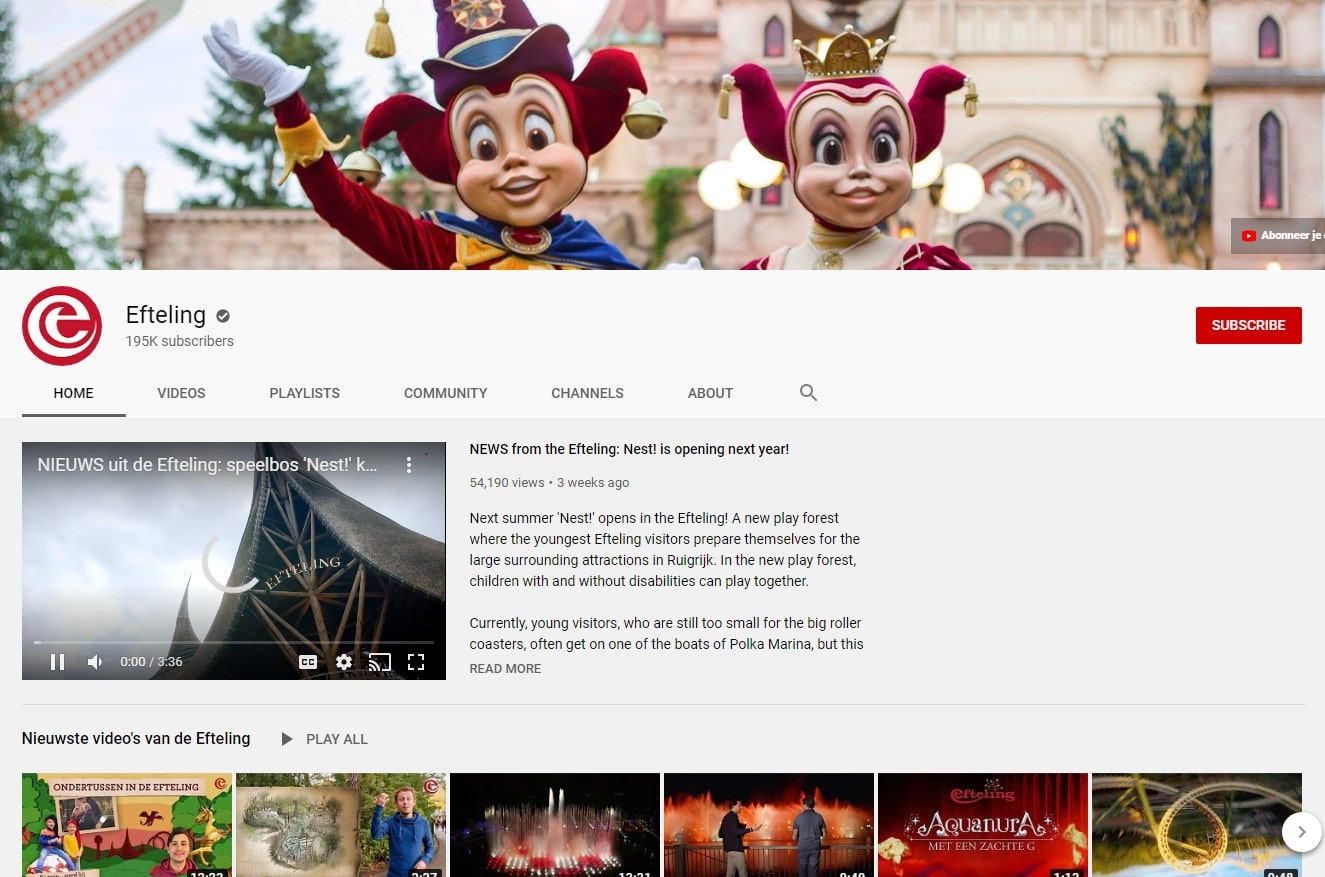Open the channel search magnifier icon

[x=808, y=393]
